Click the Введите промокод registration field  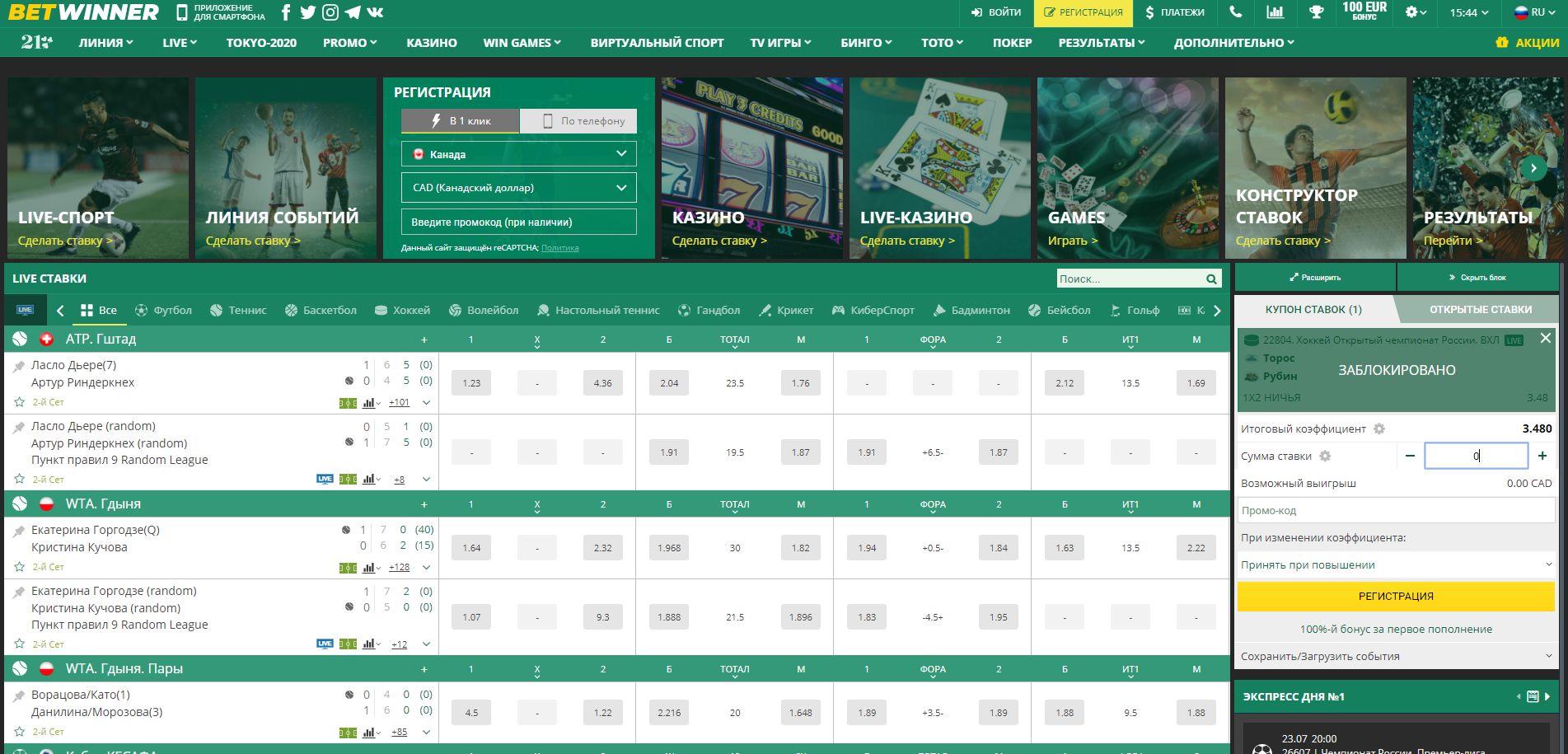pos(519,222)
